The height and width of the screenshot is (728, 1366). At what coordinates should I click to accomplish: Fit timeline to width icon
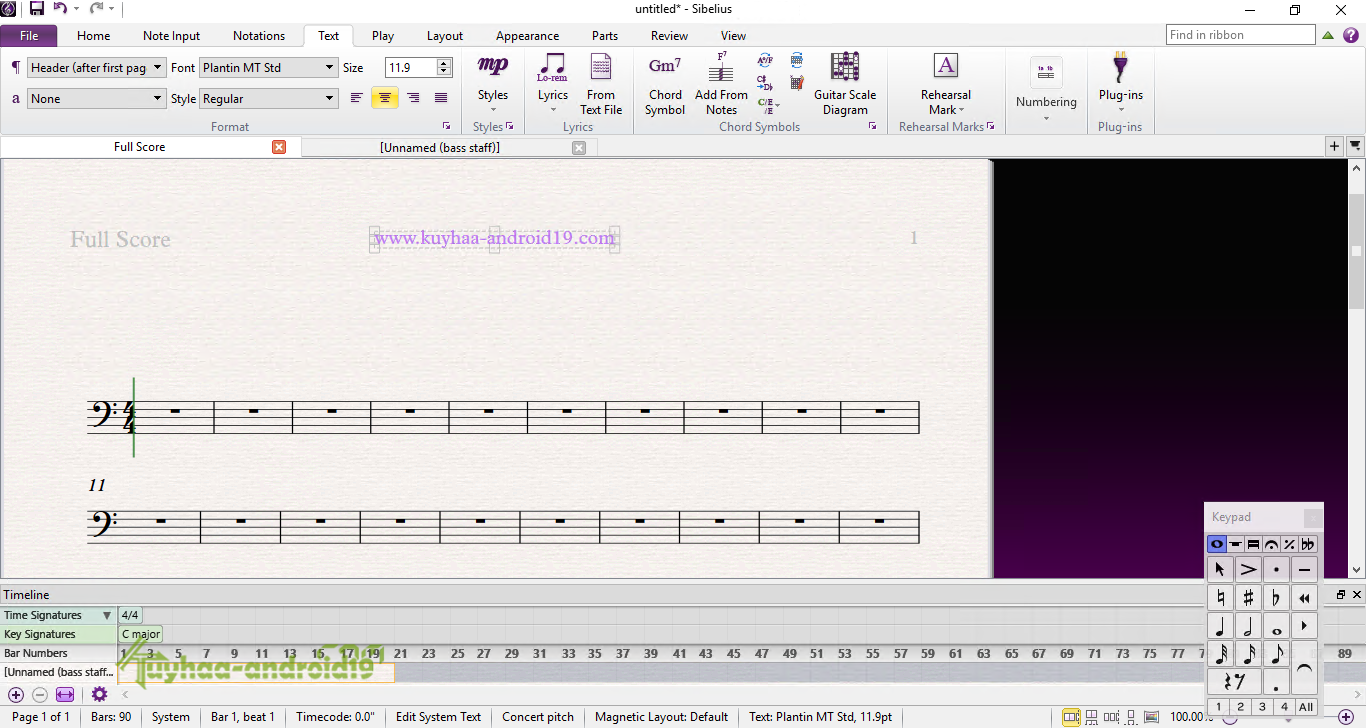65,694
